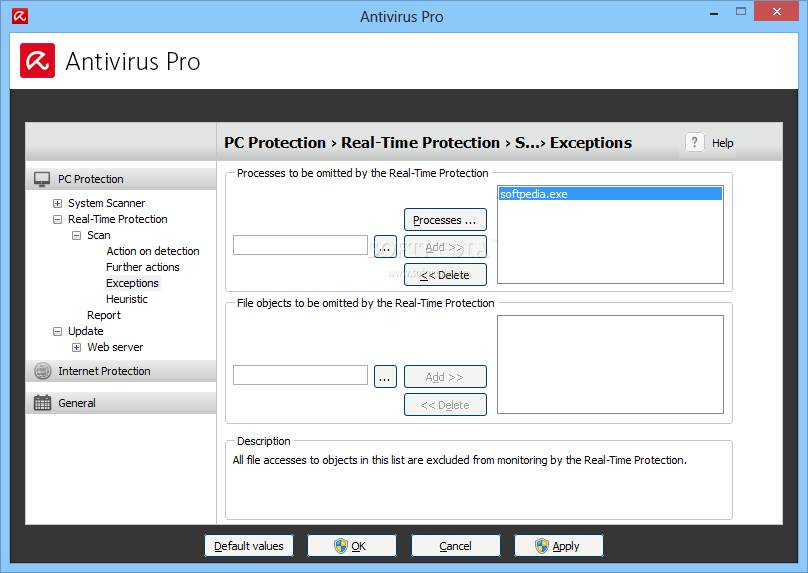808x573 pixels.
Task: Click the empty file objects list box
Action: [x=610, y=364]
